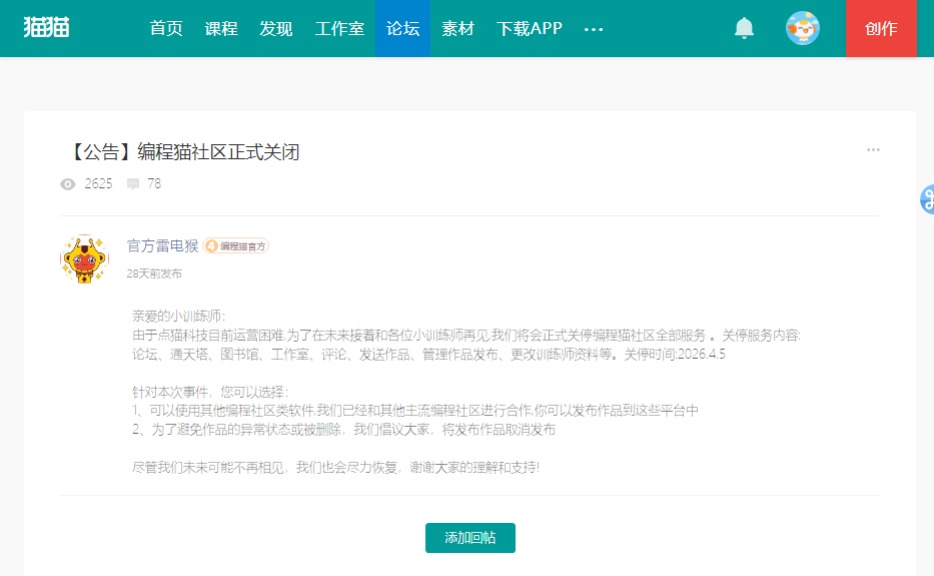Click the closing line 尽管我们未来可能不再相见
This screenshot has width=934, height=576.
[335, 468]
